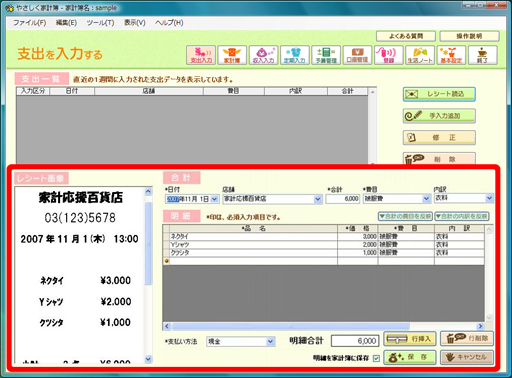Click the 修正 edit button

[439, 138]
